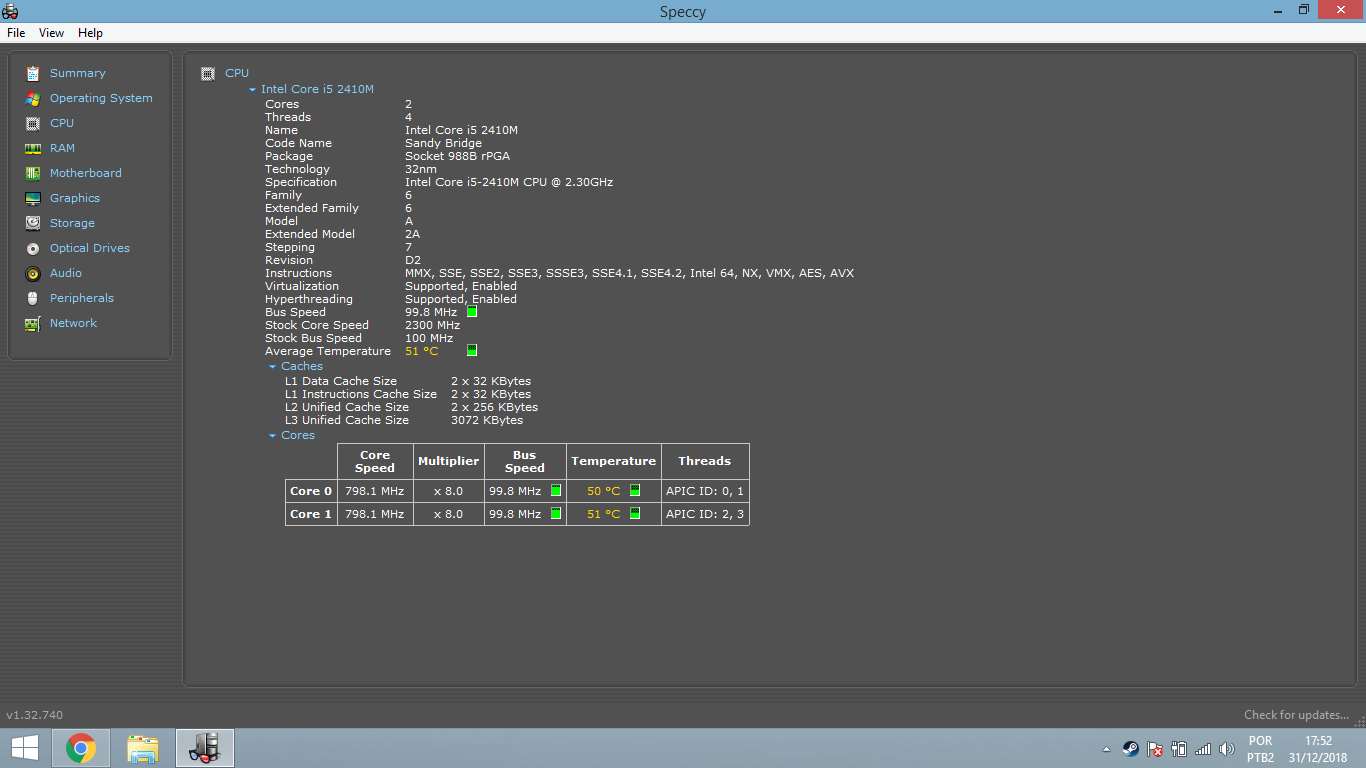Click the Stock Core Speed 2300 MHz value
The width and height of the screenshot is (1366, 768).
(432, 325)
